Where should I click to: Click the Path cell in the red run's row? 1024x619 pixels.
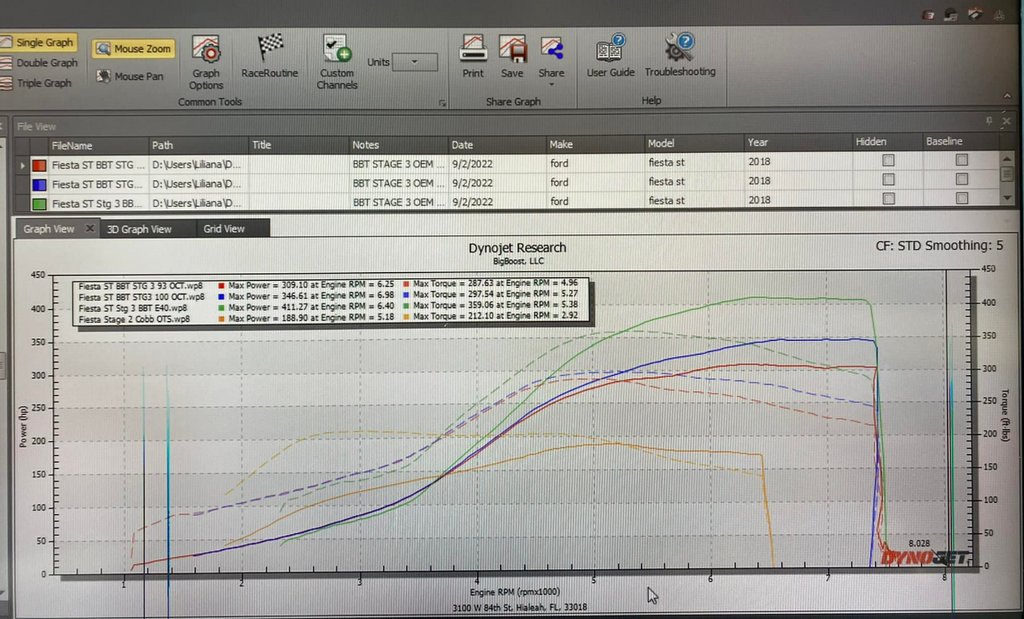(198, 165)
